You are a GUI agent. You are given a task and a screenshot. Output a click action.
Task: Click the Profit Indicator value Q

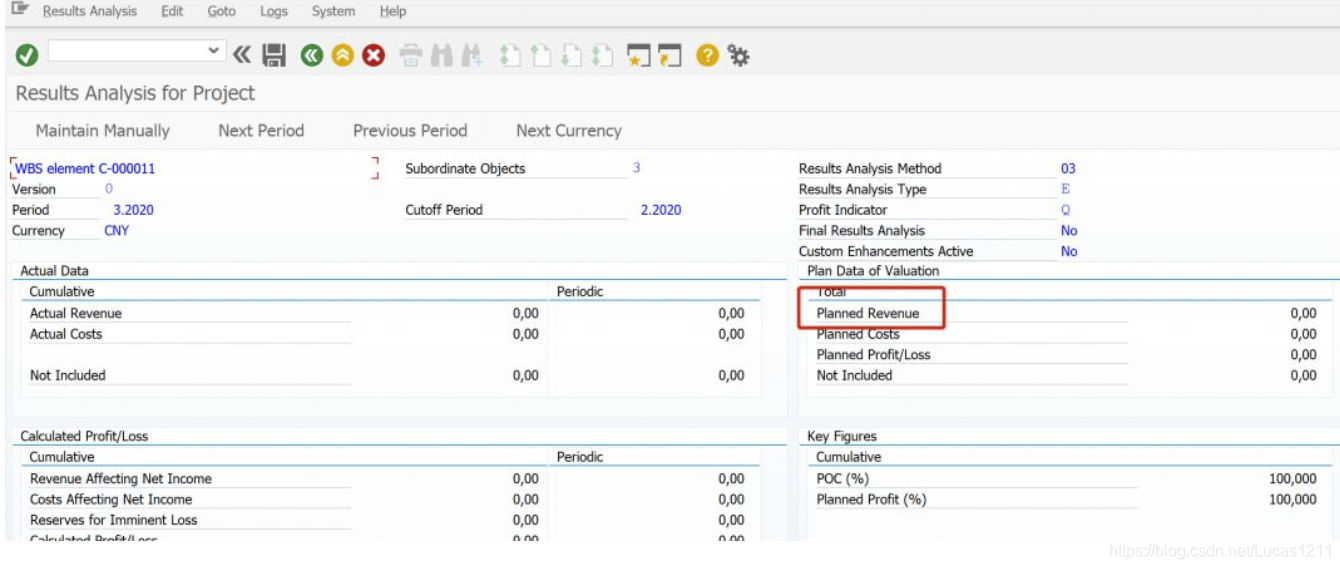click(x=1066, y=210)
